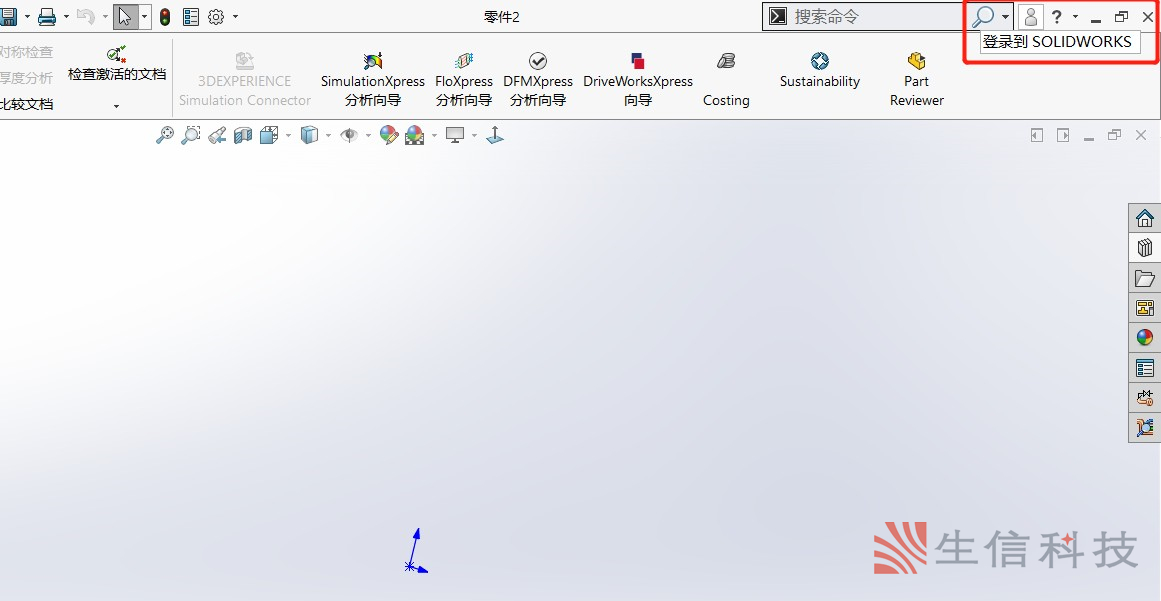
Task: Open the Appearances color ball task pane tab
Action: click(1145, 338)
